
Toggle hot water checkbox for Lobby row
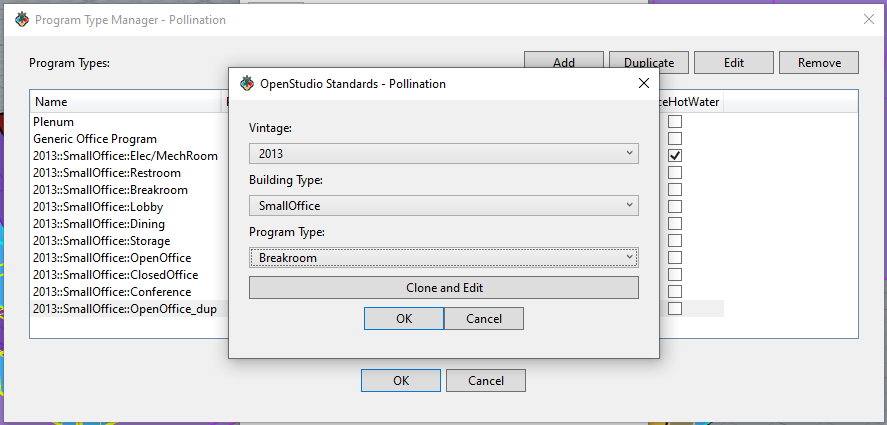pyautogui.click(x=675, y=207)
